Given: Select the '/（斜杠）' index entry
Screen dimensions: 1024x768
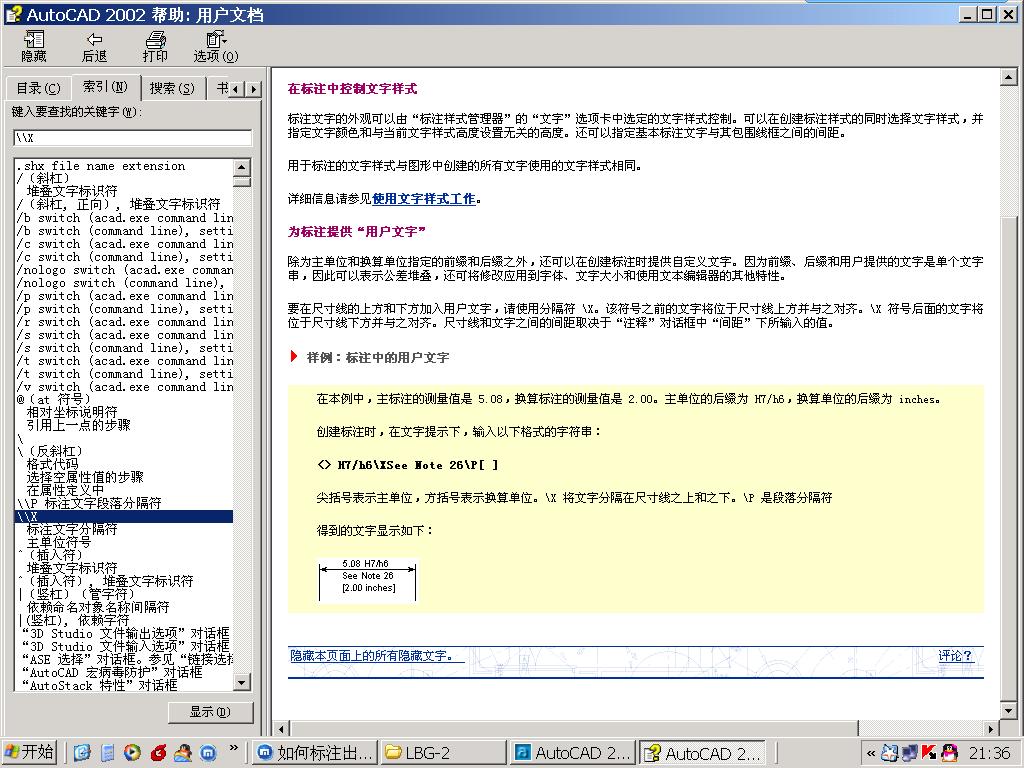Looking at the screenshot, I should pyautogui.click(x=43, y=178).
